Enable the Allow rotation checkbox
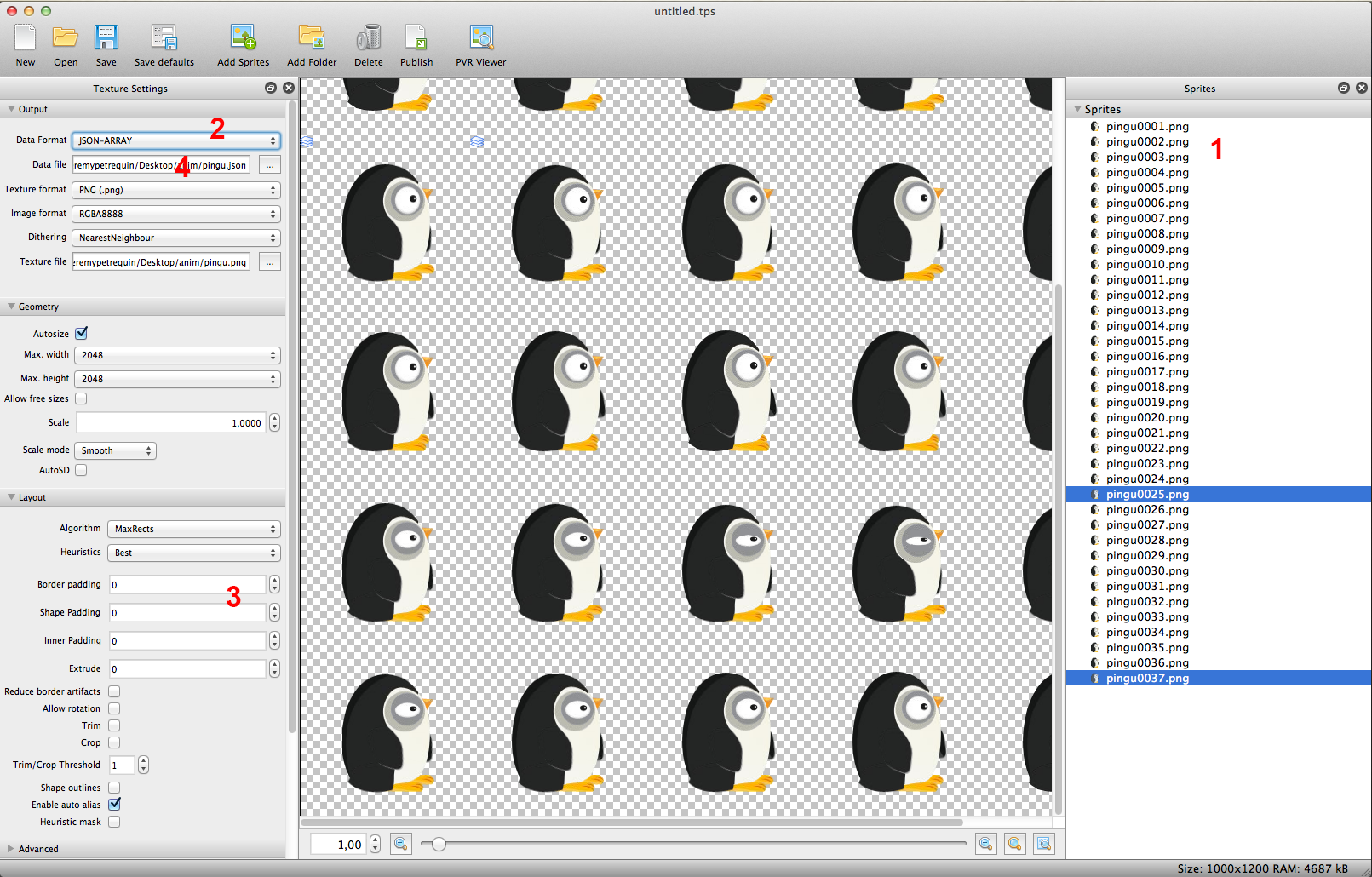This screenshot has height=877, width=1372. click(113, 708)
